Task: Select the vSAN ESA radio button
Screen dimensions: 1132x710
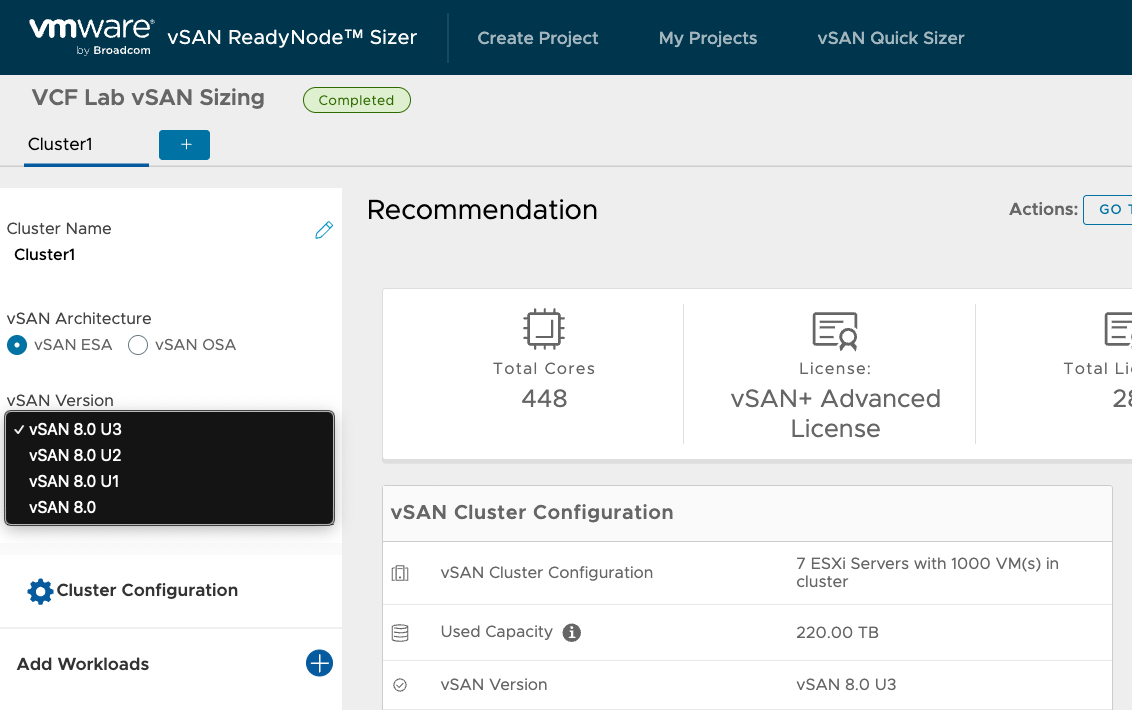Action: coord(17,345)
